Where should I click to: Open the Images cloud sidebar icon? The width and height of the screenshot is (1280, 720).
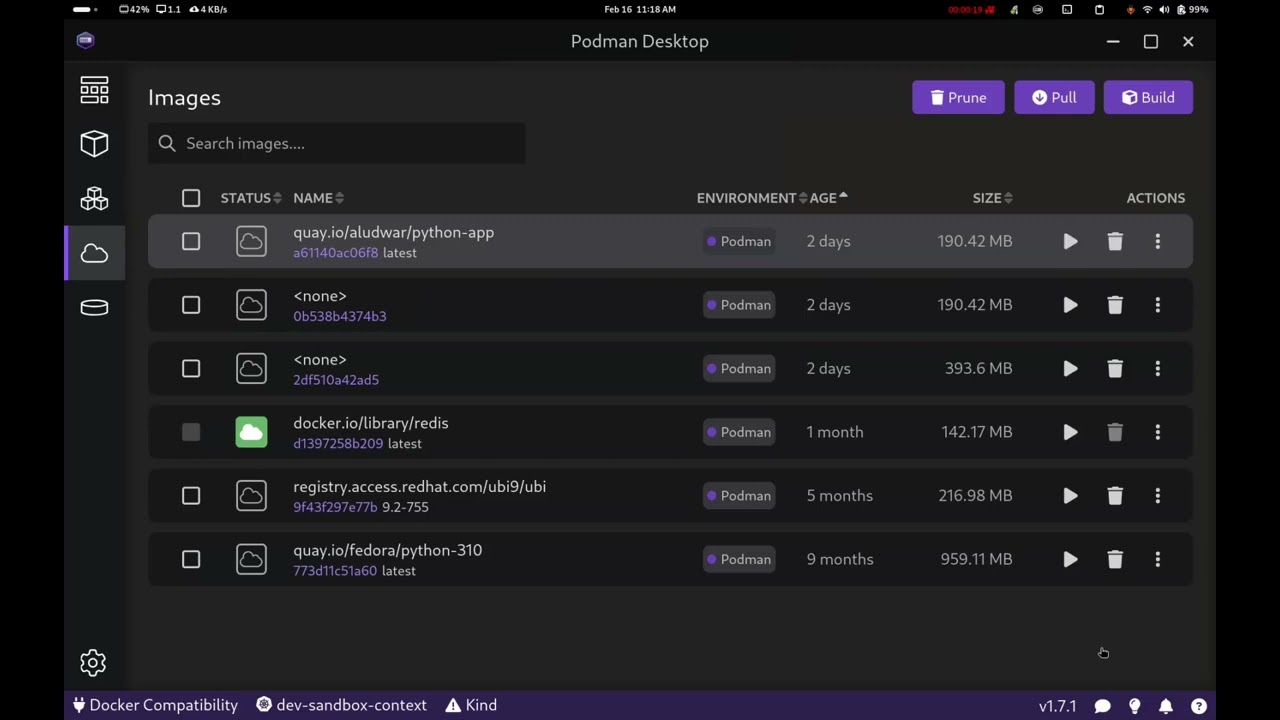94,253
